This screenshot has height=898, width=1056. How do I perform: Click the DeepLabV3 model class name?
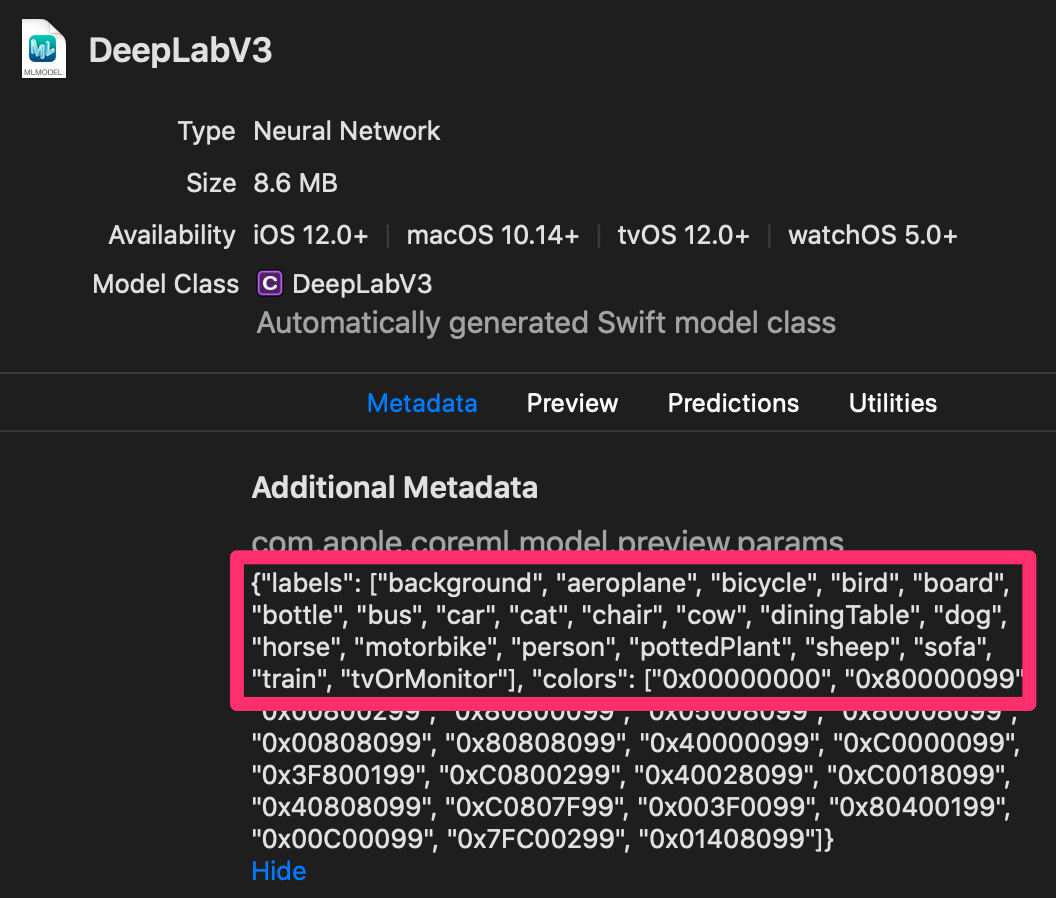pyautogui.click(x=361, y=284)
